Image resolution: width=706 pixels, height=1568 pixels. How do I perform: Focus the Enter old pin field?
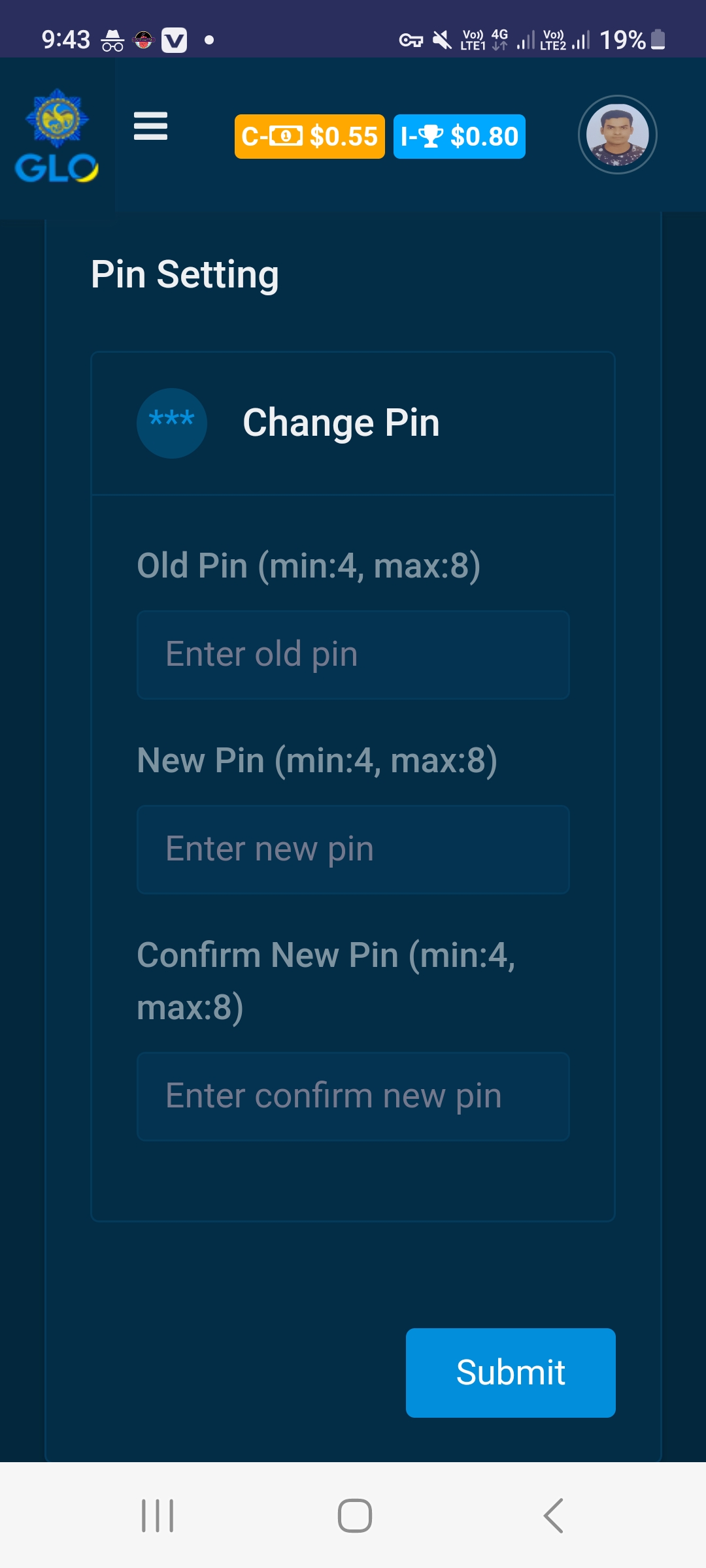click(353, 655)
